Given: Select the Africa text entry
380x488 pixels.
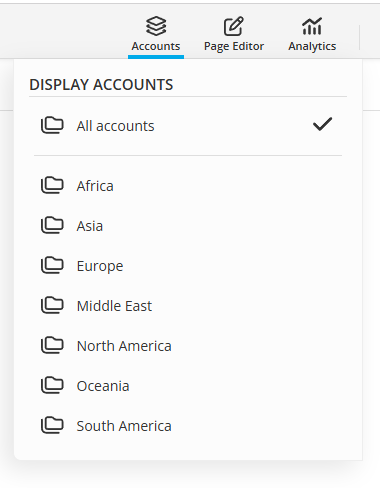Looking at the screenshot, I should (x=95, y=186).
